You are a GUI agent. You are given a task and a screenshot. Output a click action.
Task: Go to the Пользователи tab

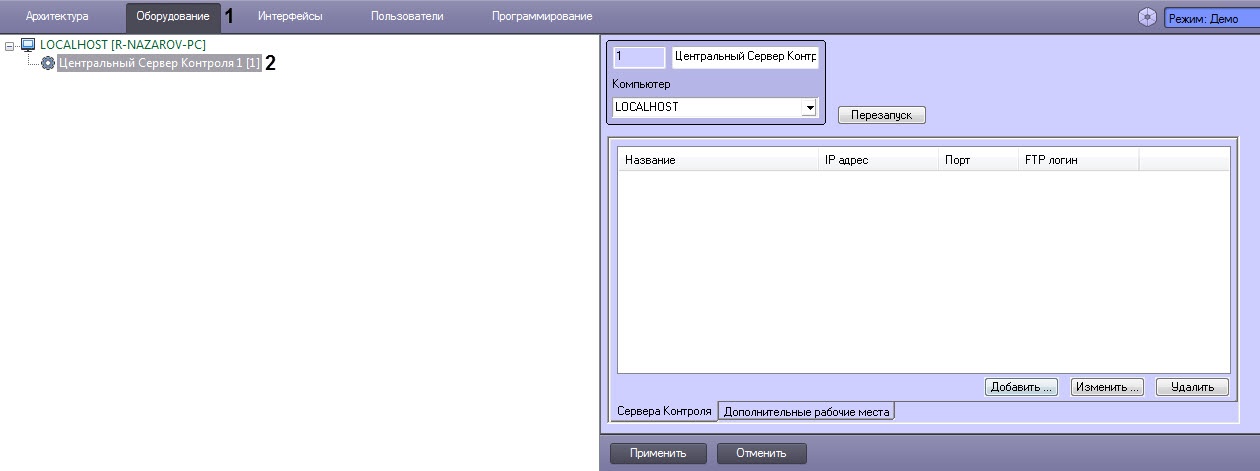click(x=407, y=17)
